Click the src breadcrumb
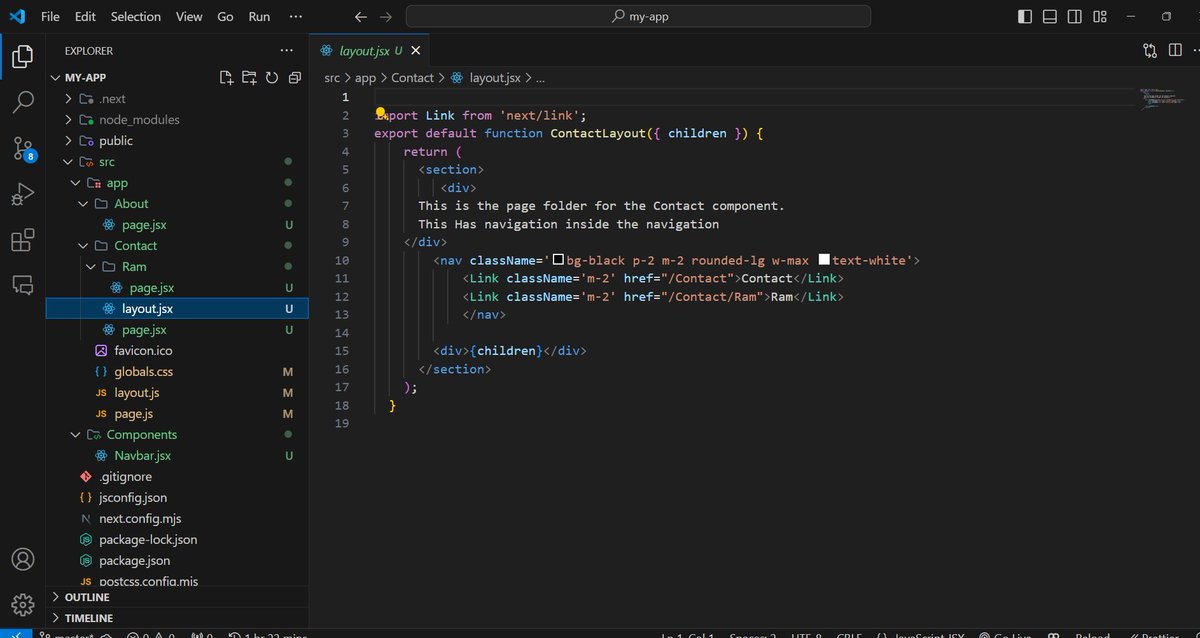 point(333,78)
